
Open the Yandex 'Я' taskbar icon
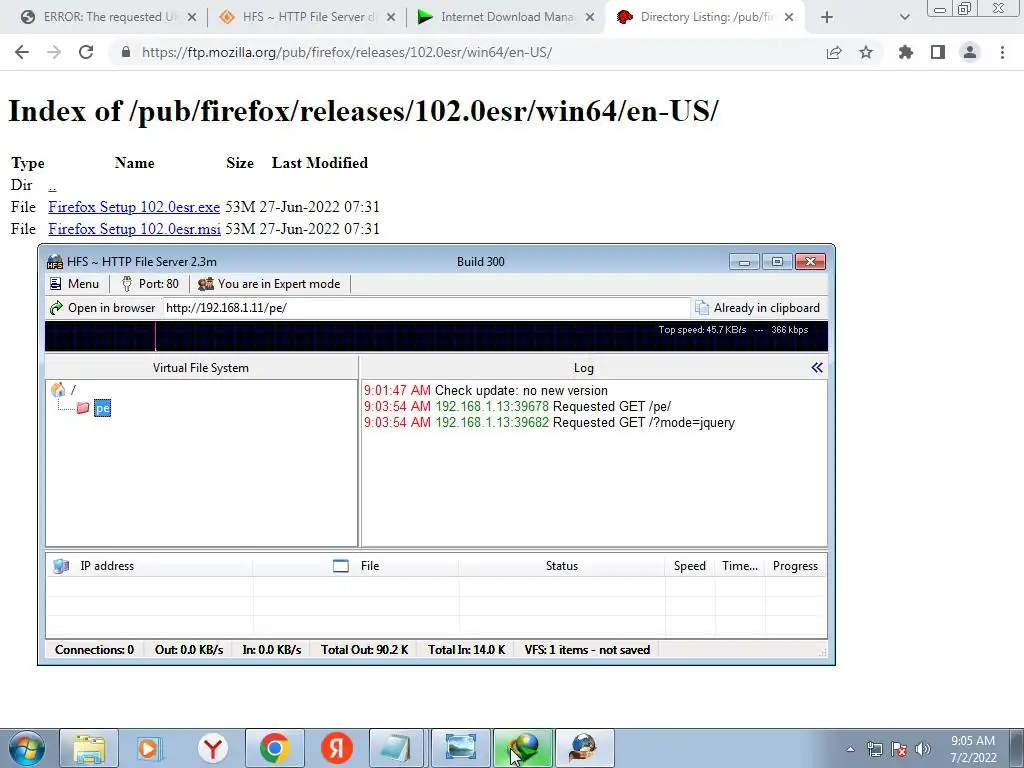(337, 748)
